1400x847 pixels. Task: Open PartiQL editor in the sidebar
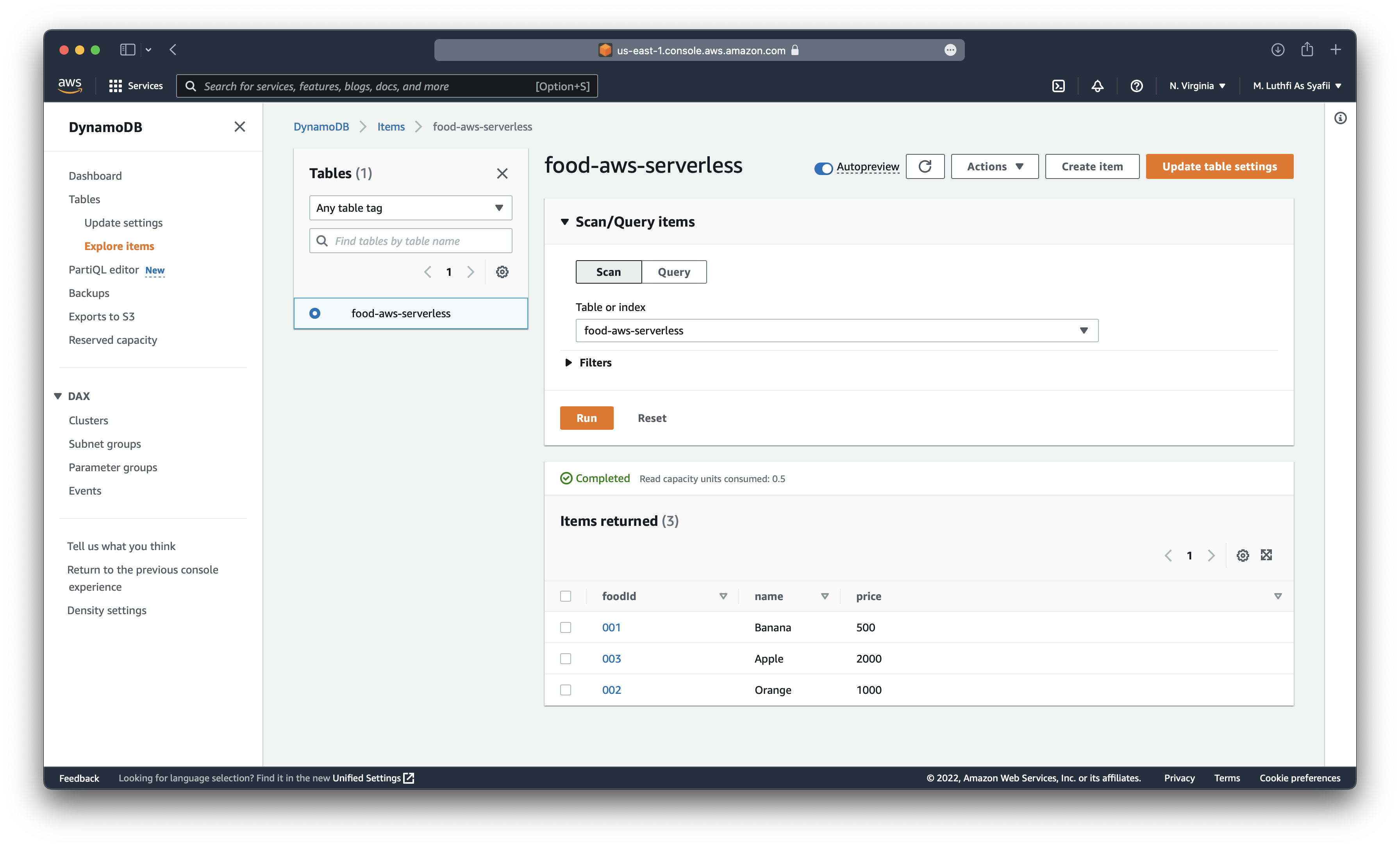tap(104, 270)
